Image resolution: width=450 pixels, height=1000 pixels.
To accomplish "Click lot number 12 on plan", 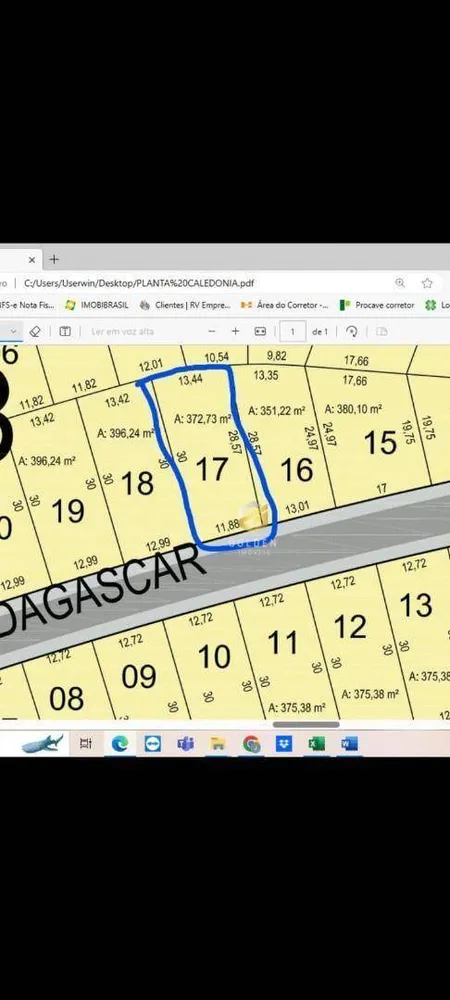I will 350,627.
